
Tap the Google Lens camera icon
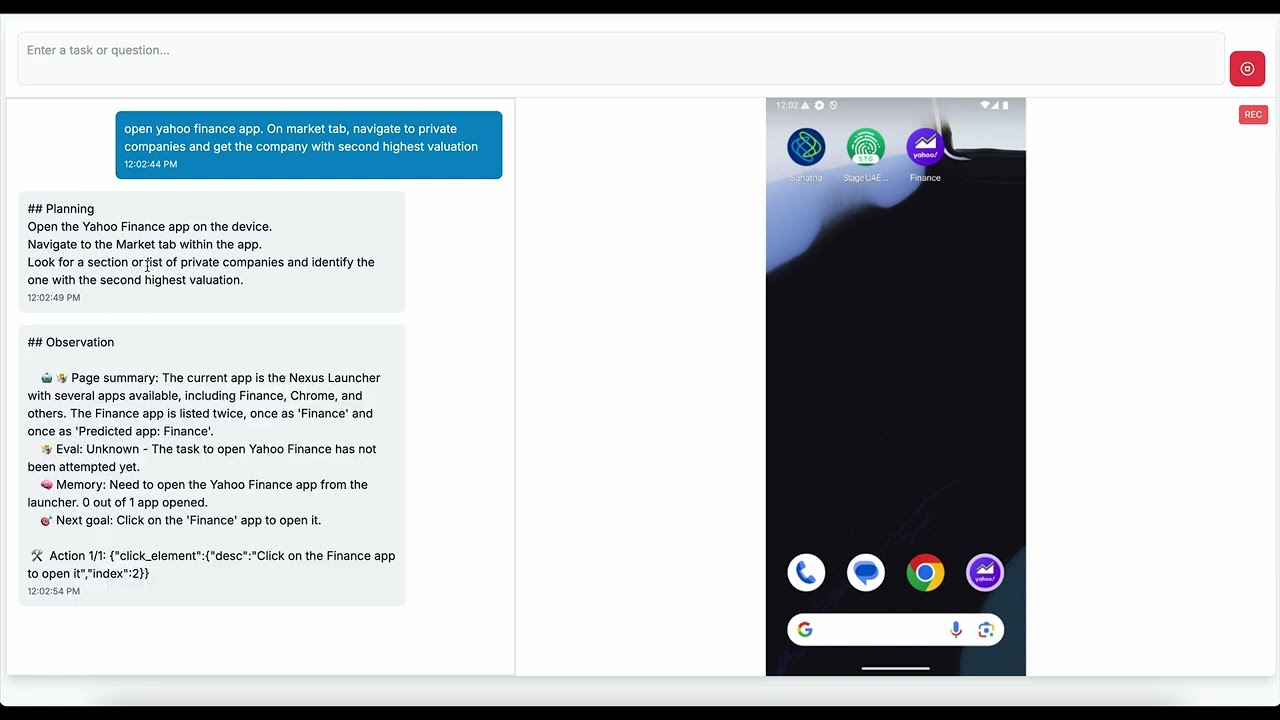click(986, 630)
